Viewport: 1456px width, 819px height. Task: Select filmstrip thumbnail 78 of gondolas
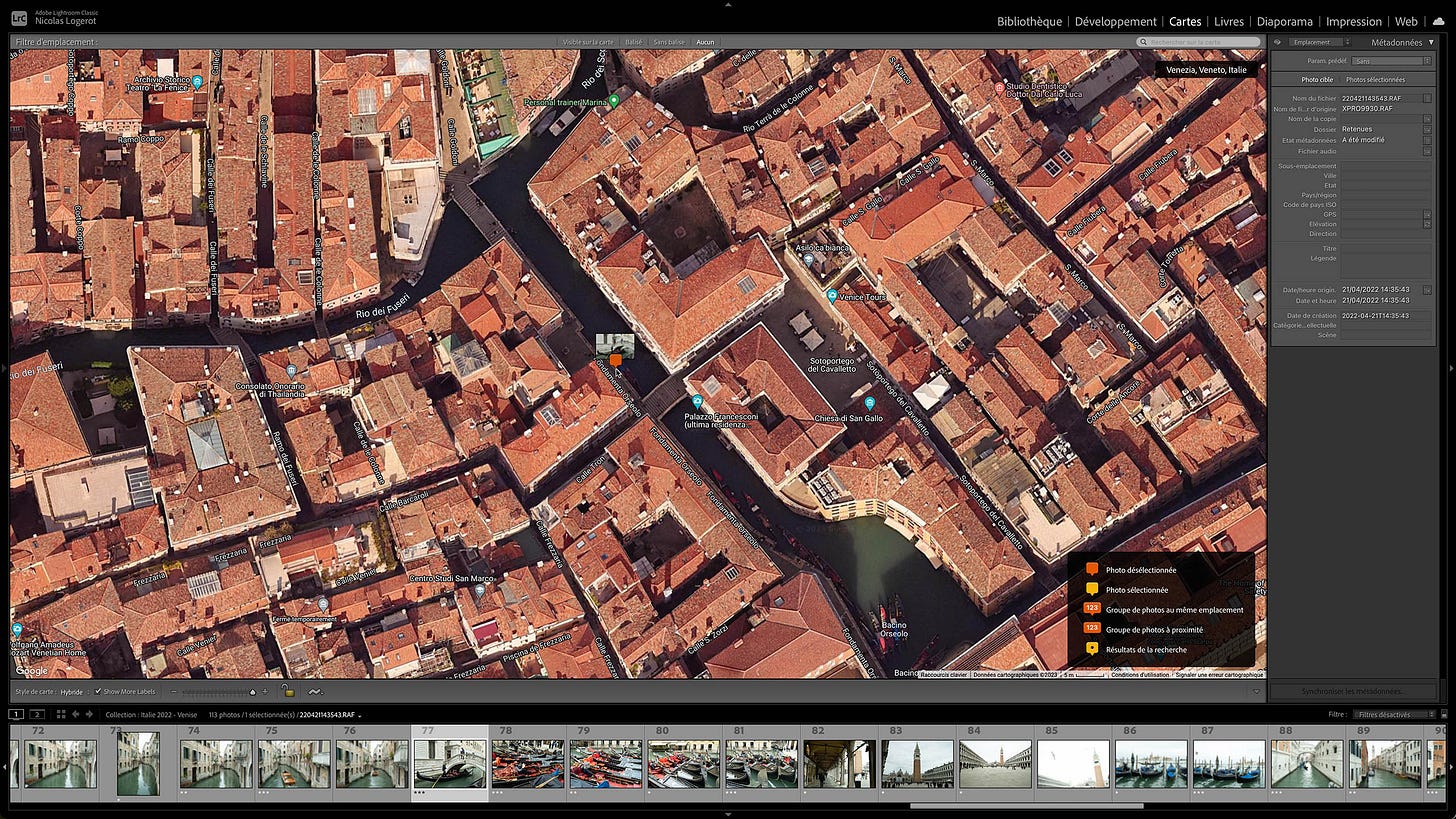[528, 764]
